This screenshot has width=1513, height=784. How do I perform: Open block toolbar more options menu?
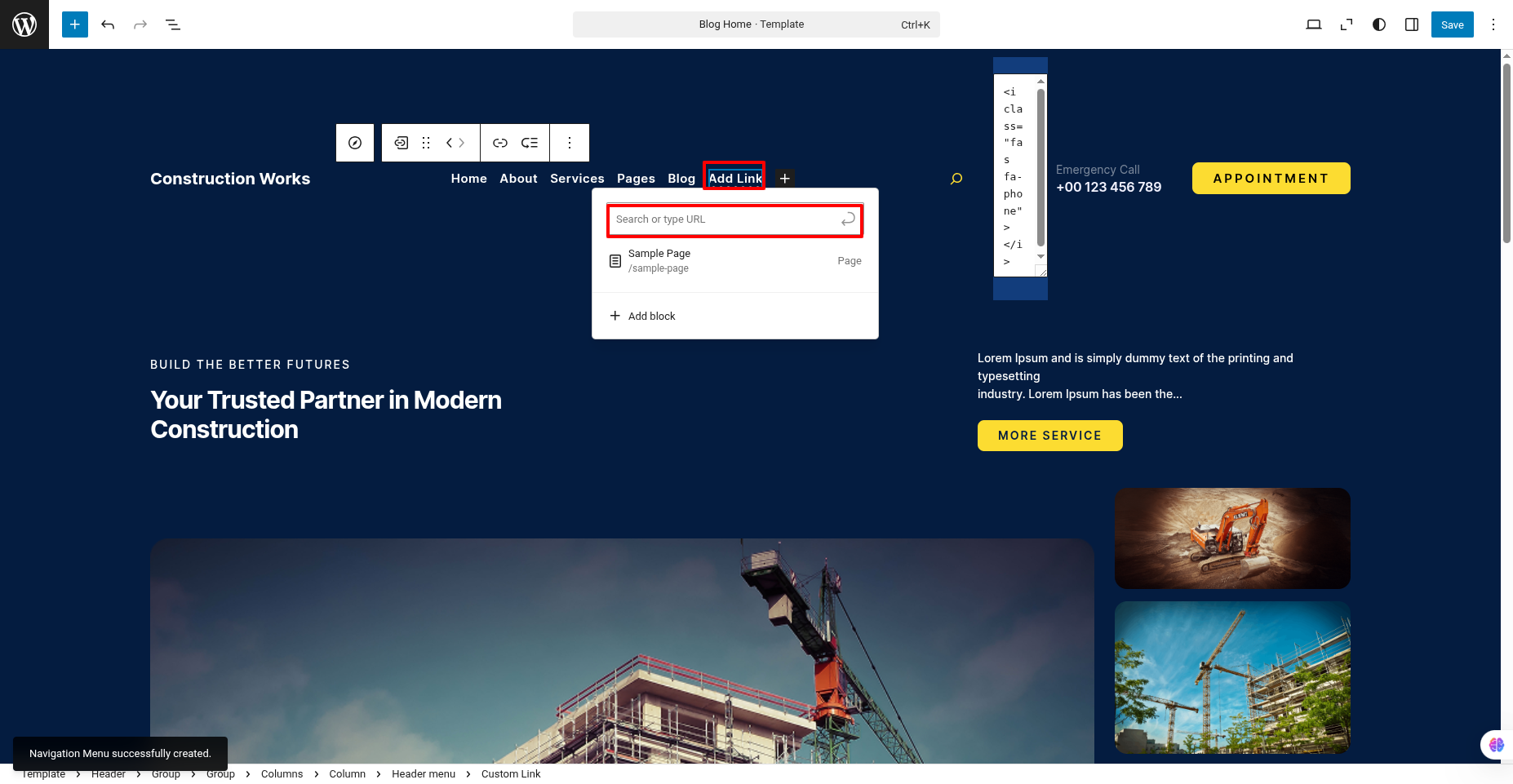(570, 143)
